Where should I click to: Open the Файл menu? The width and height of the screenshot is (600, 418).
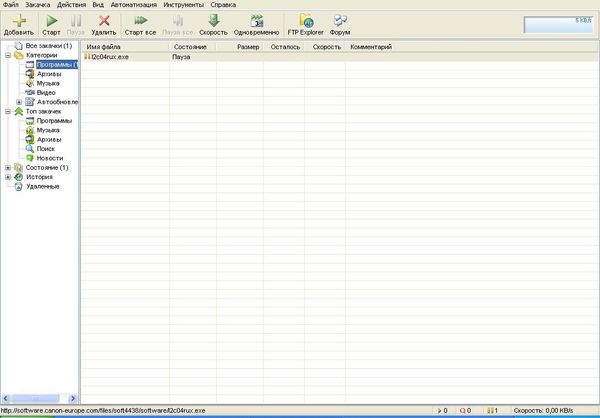tap(10, 5)
